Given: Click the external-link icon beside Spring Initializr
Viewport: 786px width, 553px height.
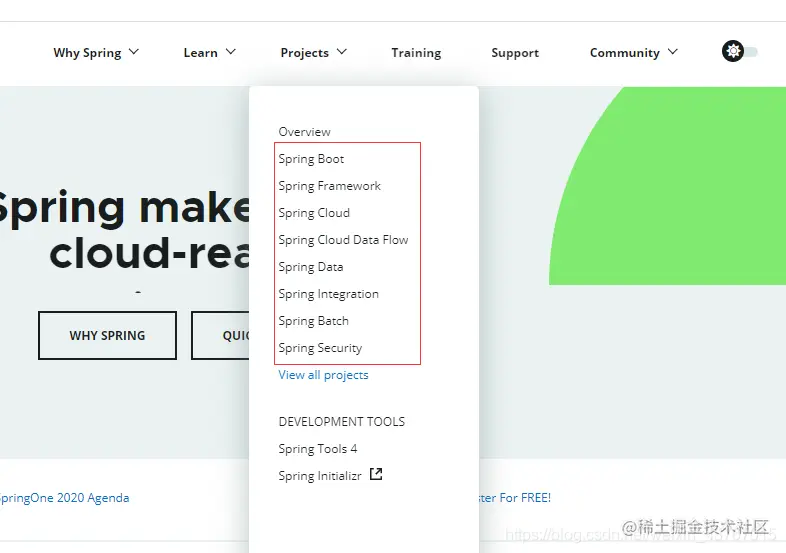Looking at the screenshot, I should [376, 474].
